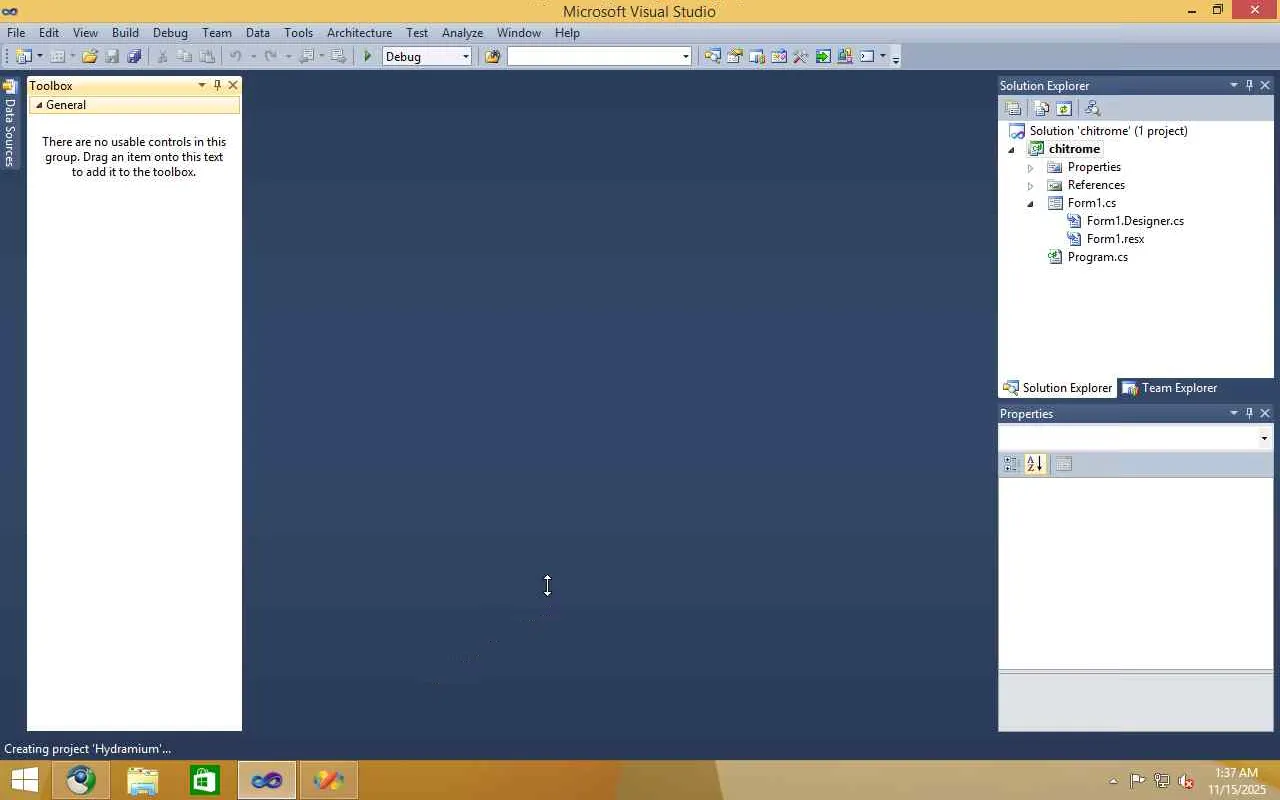Click the volume speaker tray icon

(1186, 781)
